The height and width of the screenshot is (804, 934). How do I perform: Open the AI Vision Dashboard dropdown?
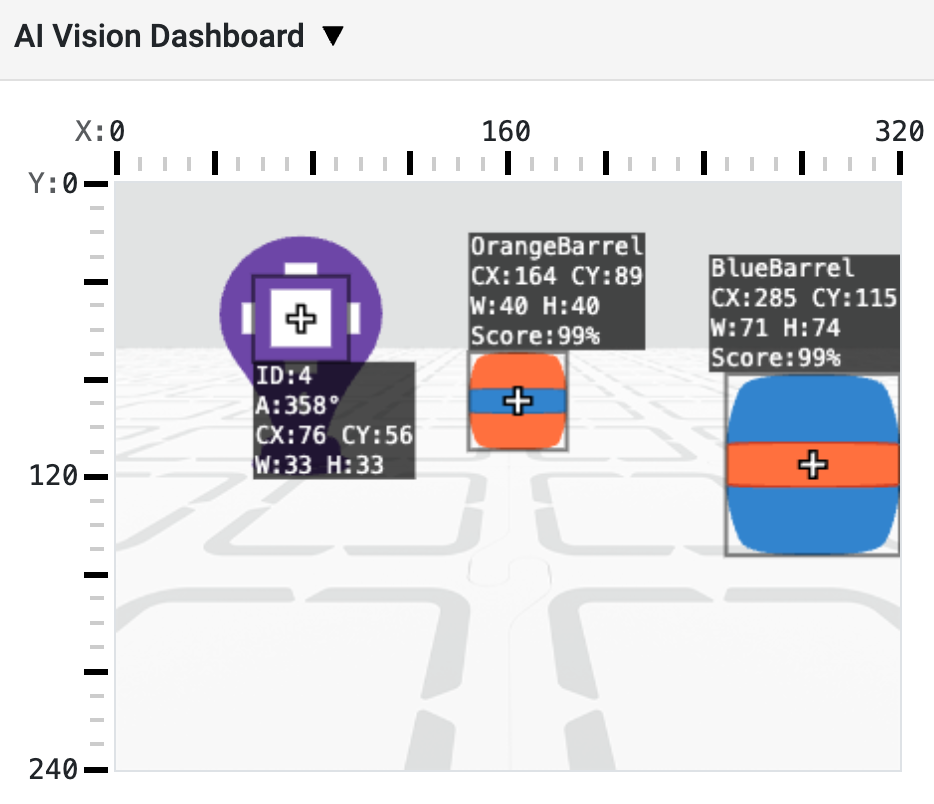tap(333, 35)
